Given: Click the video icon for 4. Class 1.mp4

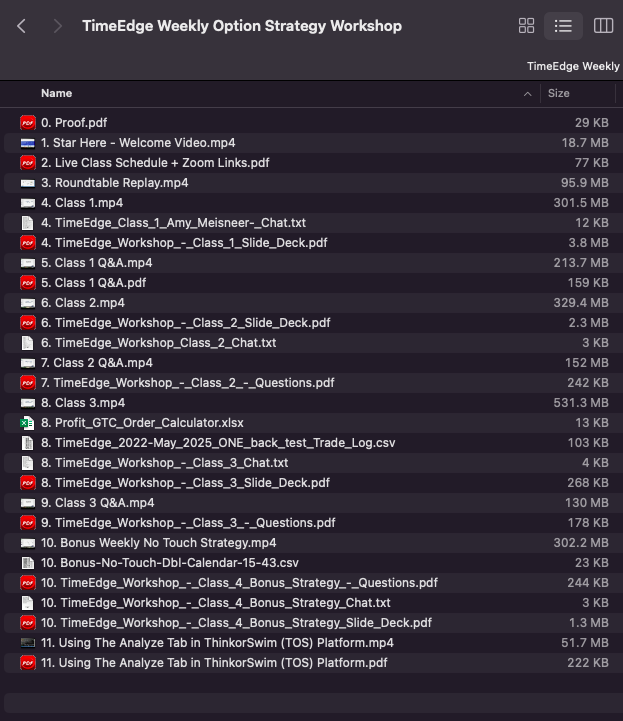Looking at the screenshot, I should 28,203.
